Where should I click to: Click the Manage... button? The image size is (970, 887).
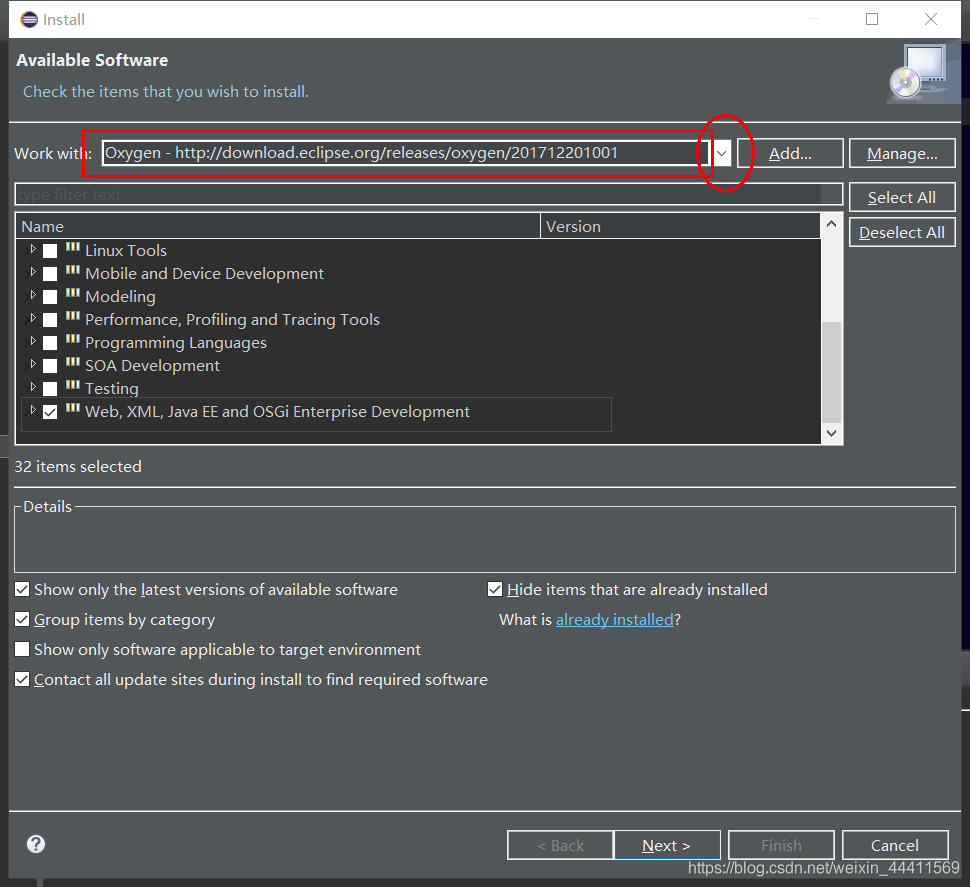[902, 153]
